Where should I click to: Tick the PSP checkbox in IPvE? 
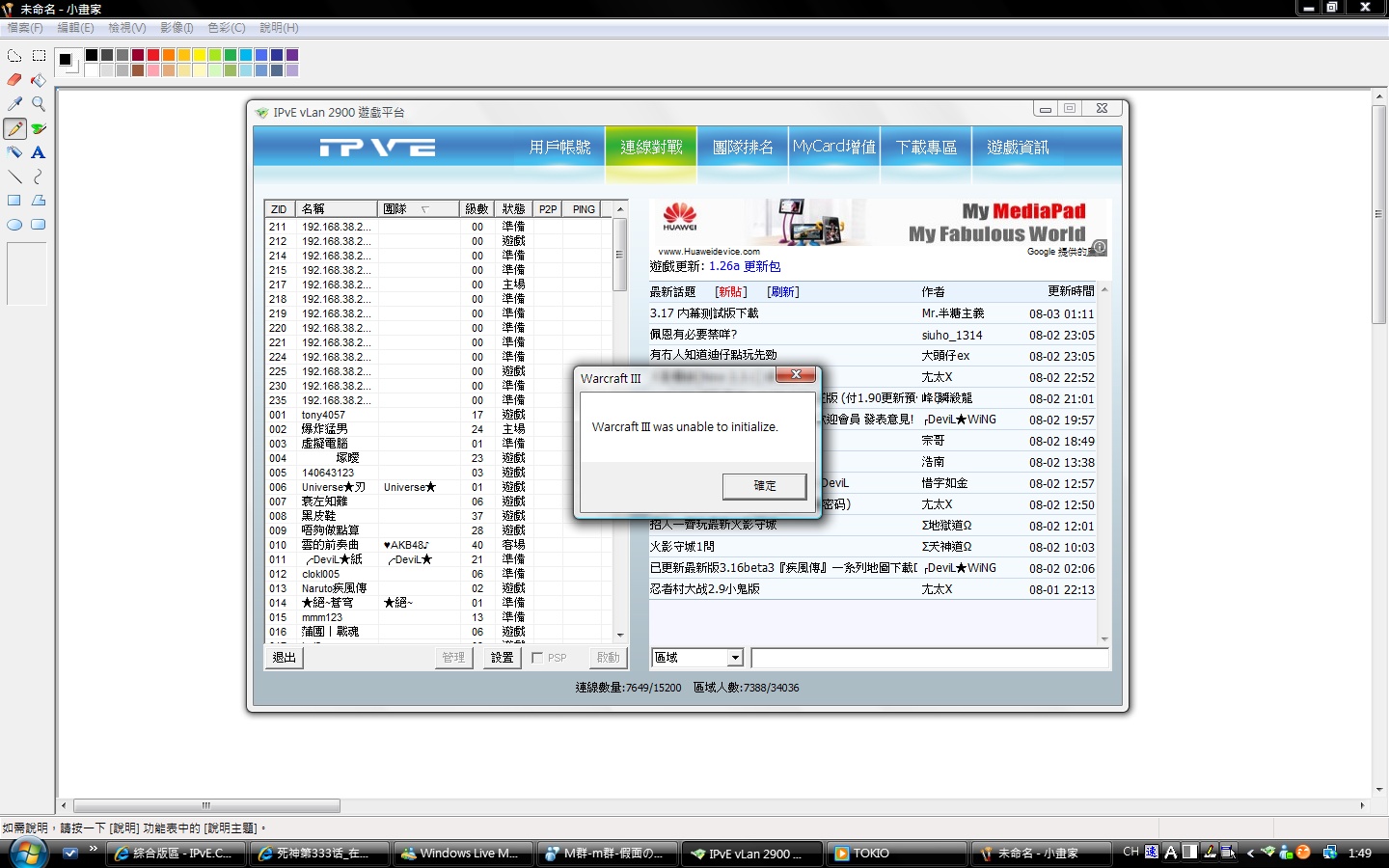pos(537,658)
